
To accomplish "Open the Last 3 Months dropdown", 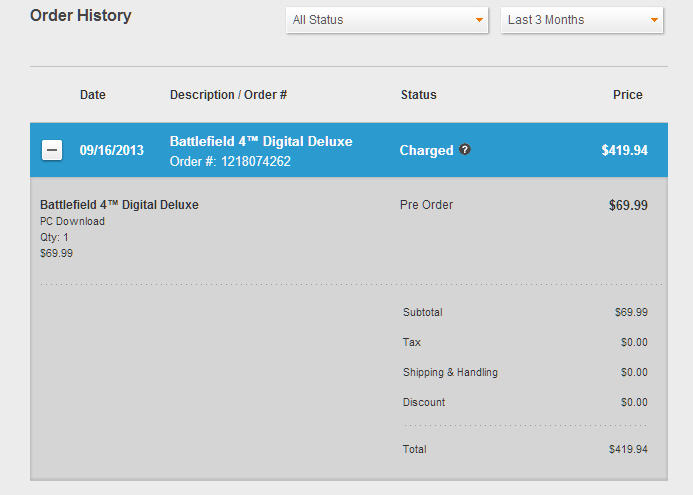I will point(582,20).
